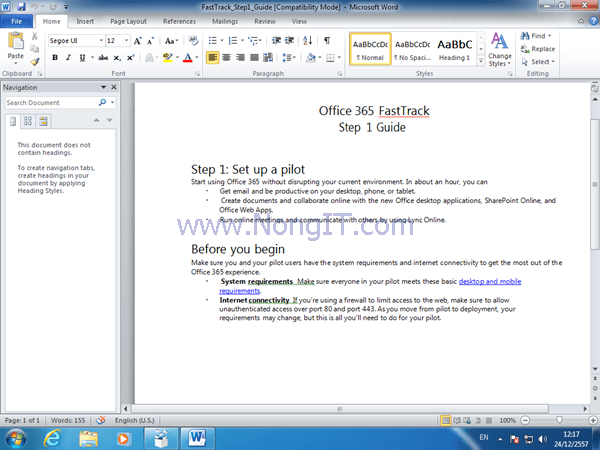
Task: Increase paragraph indent
Action: tap(290, 41)
